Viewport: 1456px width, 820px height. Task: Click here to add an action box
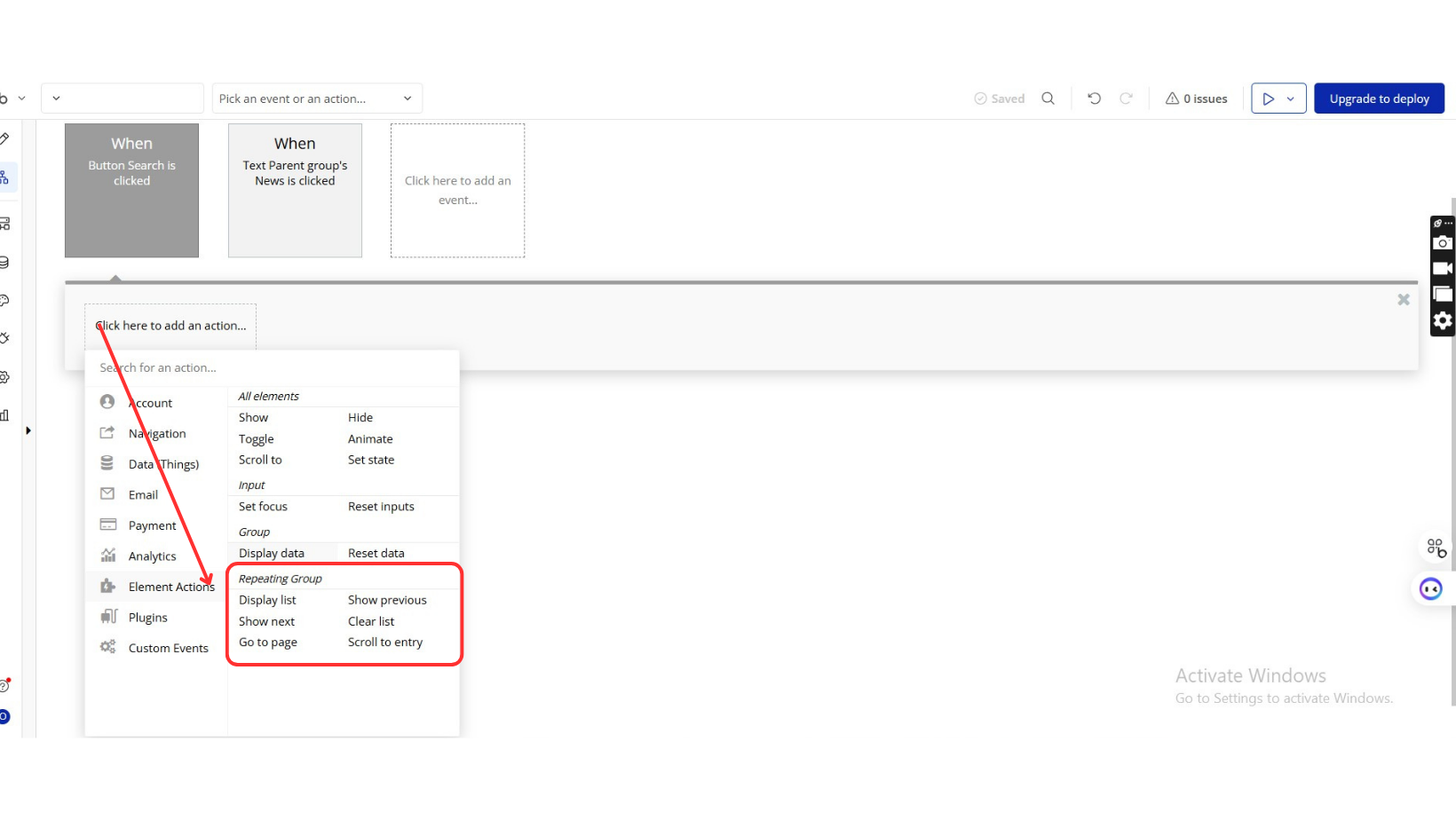(x=170, y=326)
